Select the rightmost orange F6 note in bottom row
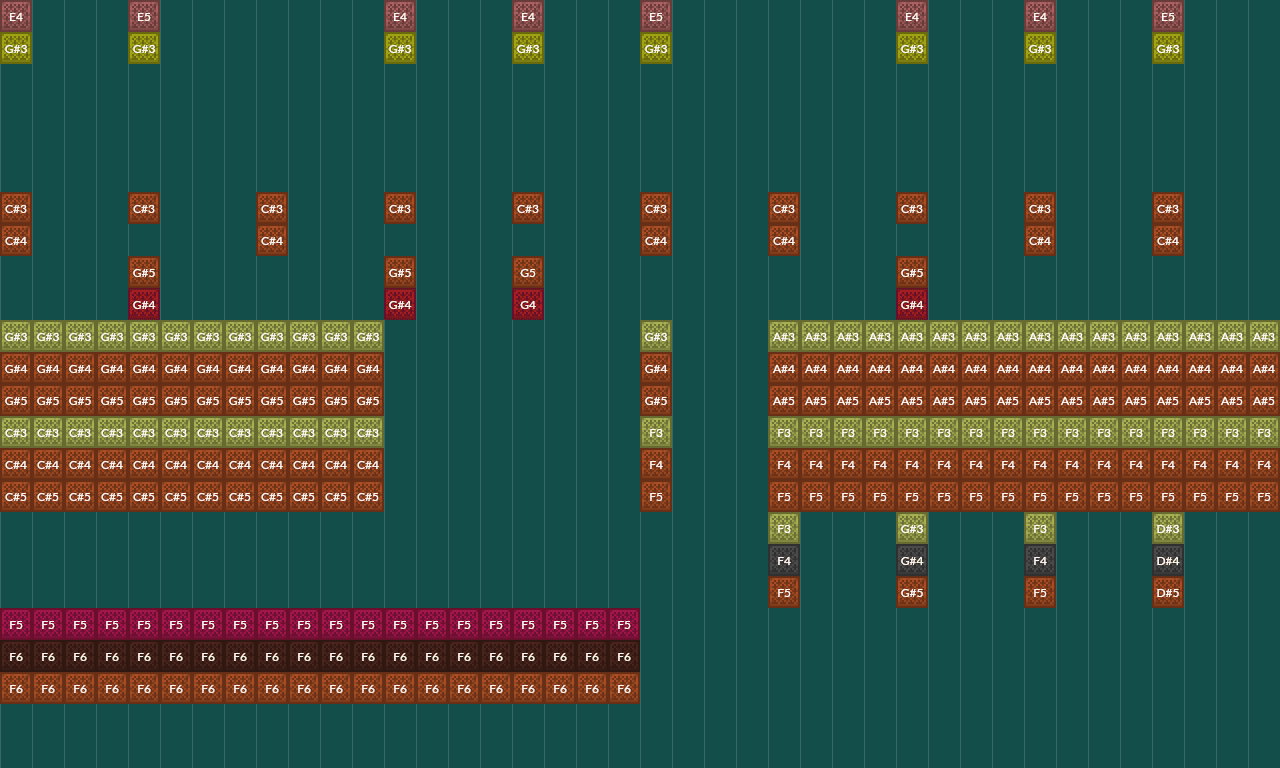This screenshot has width=1280, height=768. pyautogui.click(x=624, y=688)
